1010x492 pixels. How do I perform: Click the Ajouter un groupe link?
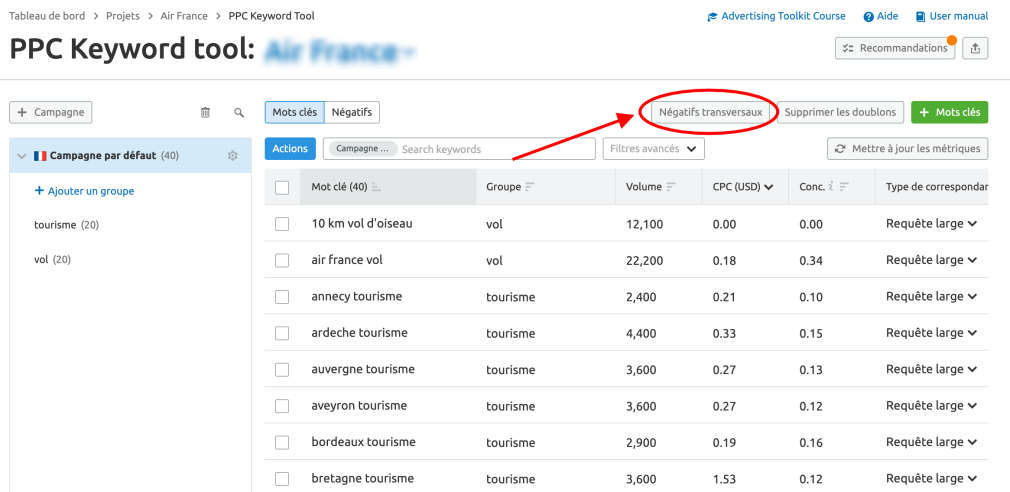[x=84, y=191]
